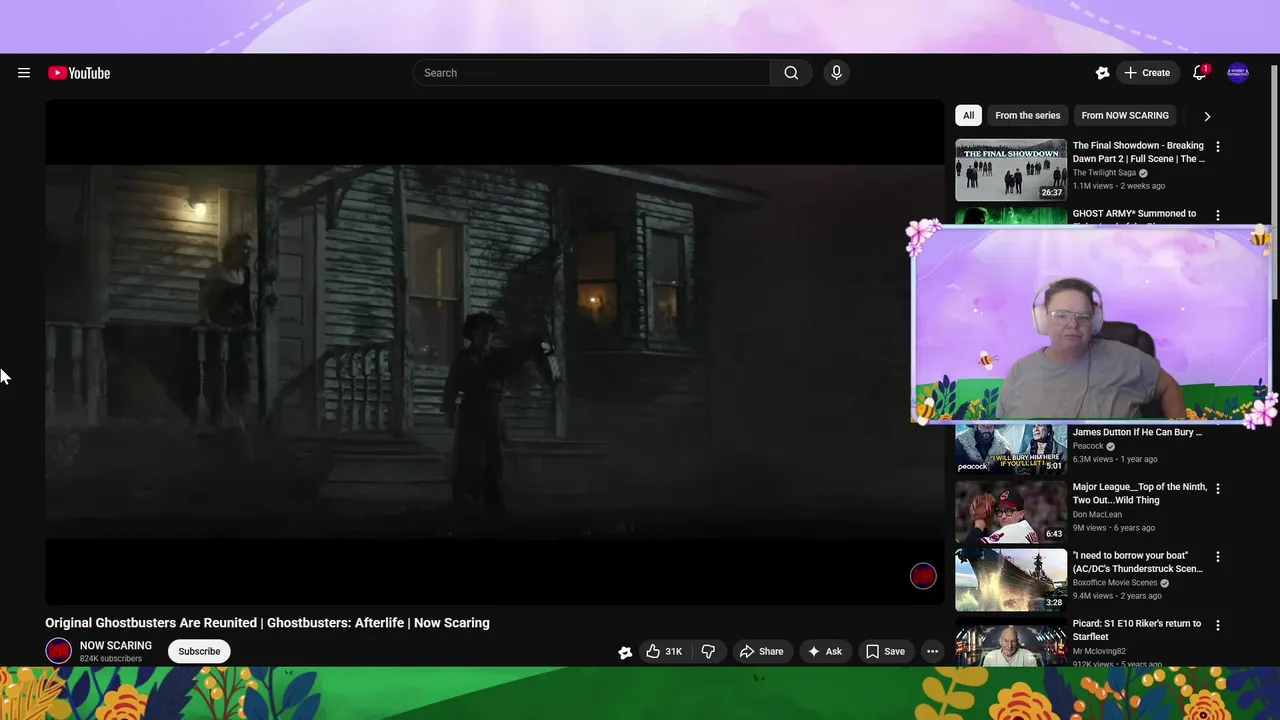Viewport: 1280px width, 720px height.
Task: Start voice search with microphone icon
Action: tap(837, 73)
